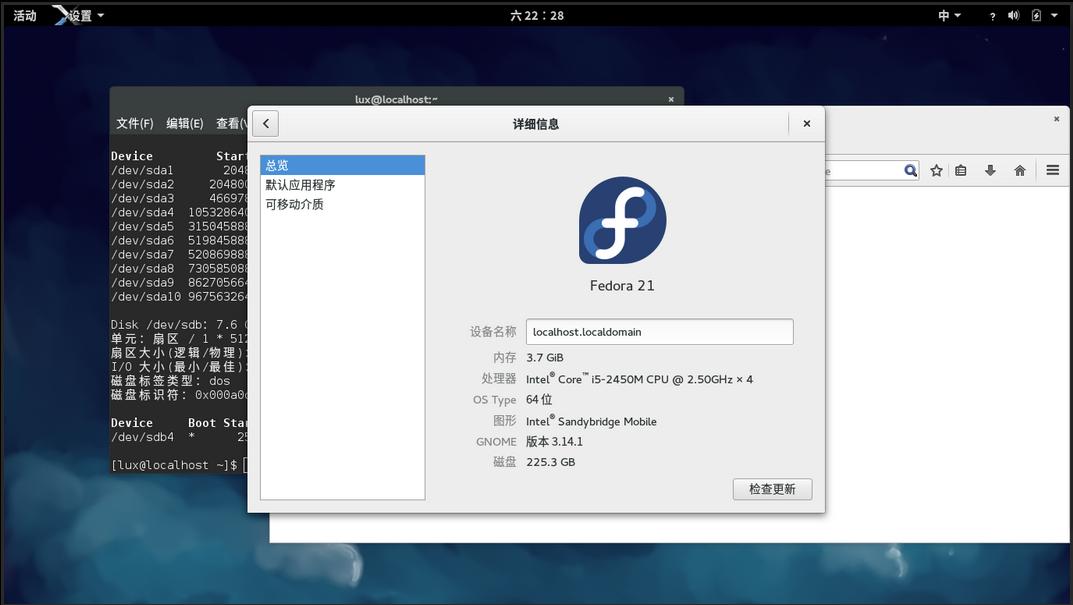Click disk value 225.3 GB

pyautogui.click(x=550, y=462)
